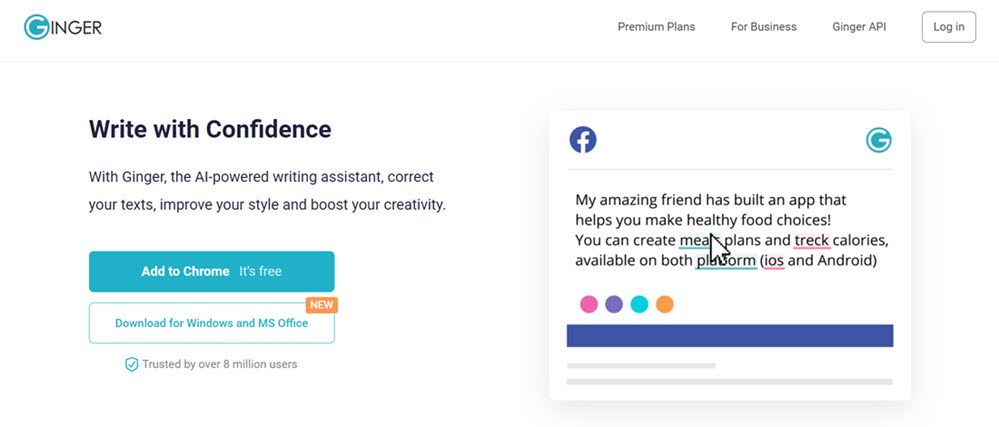Download for Windows and MS Office
Image resolution: width=999 pixels, height=427 pixels.
click(x=212, y=323)
